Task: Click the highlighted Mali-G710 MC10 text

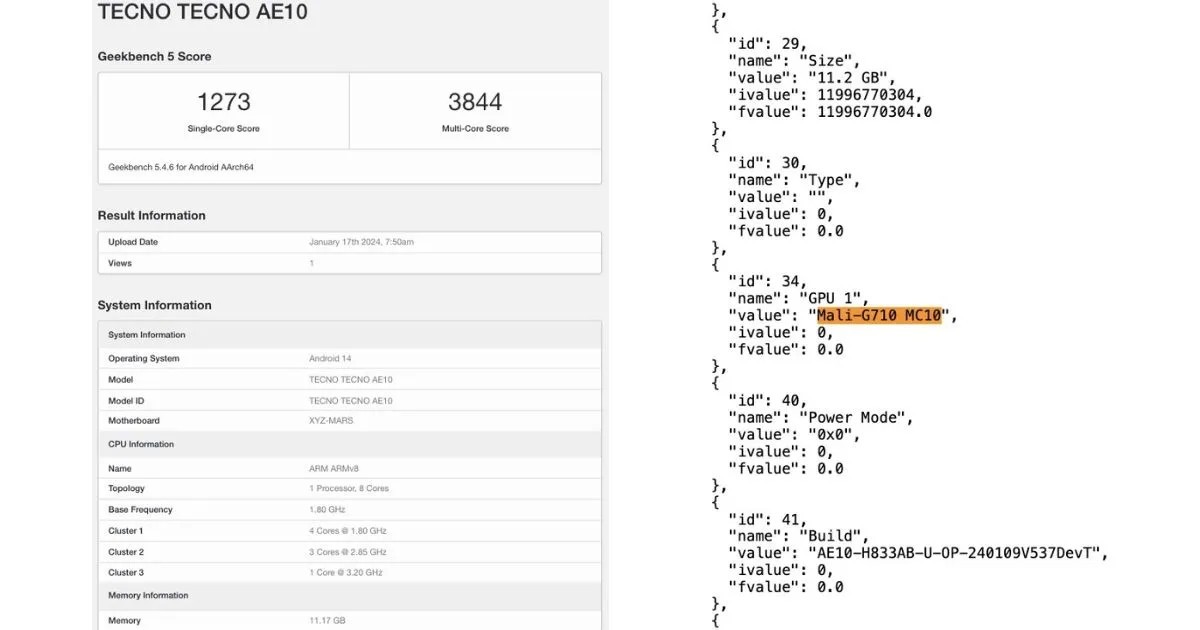Action: tap(879, 316)
